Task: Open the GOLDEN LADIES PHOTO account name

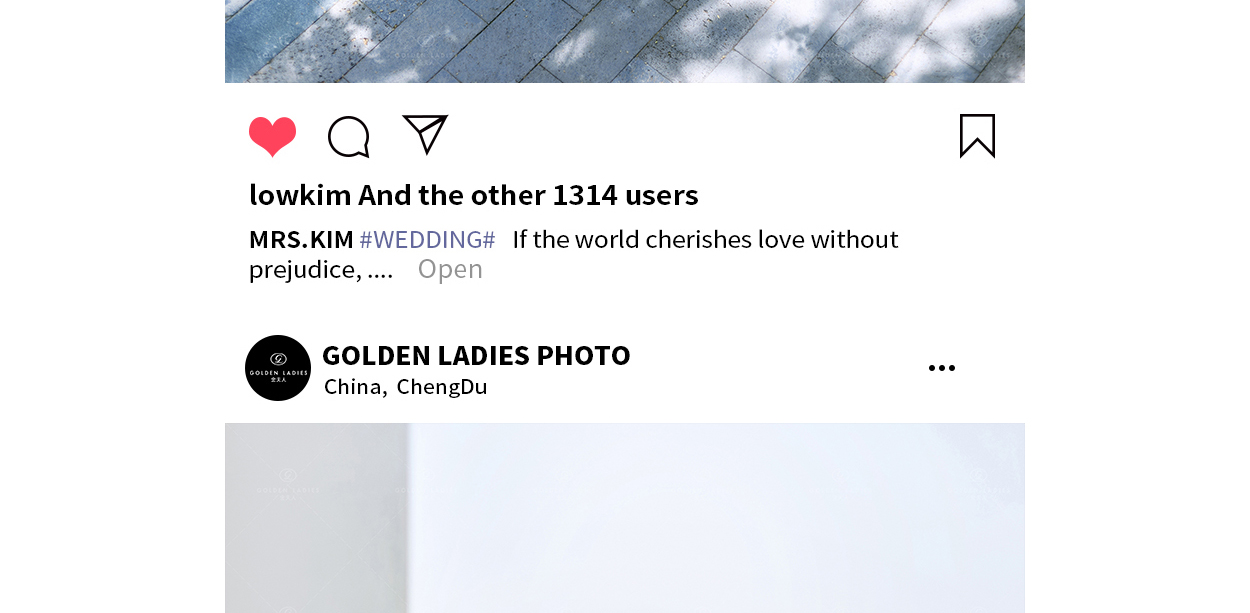Action: [x=476, y=355]
